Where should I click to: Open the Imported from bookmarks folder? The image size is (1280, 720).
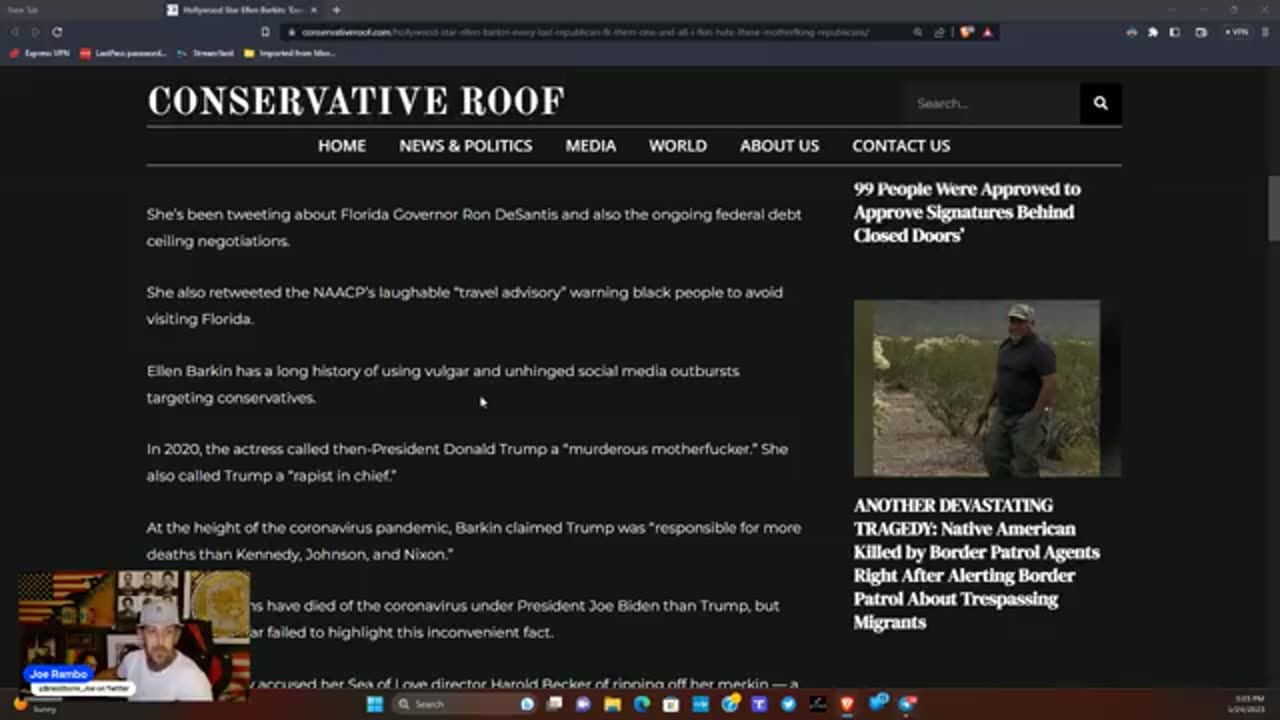pos(290,53)
